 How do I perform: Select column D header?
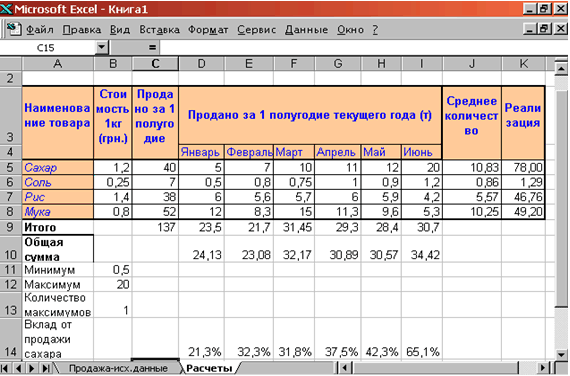202,64
